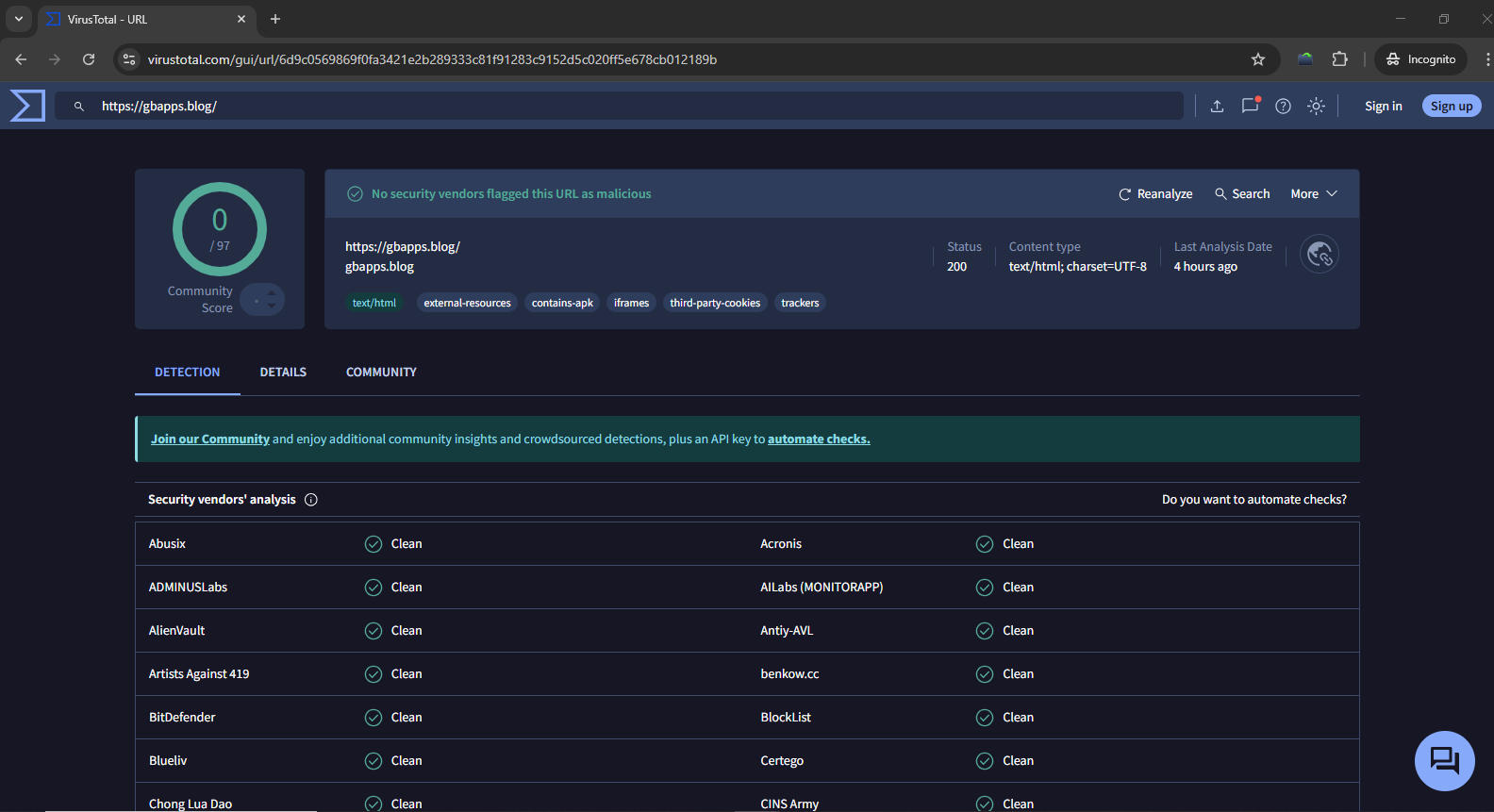
Task: Click Do you want to automate checks?
Action: point(1254,500)
